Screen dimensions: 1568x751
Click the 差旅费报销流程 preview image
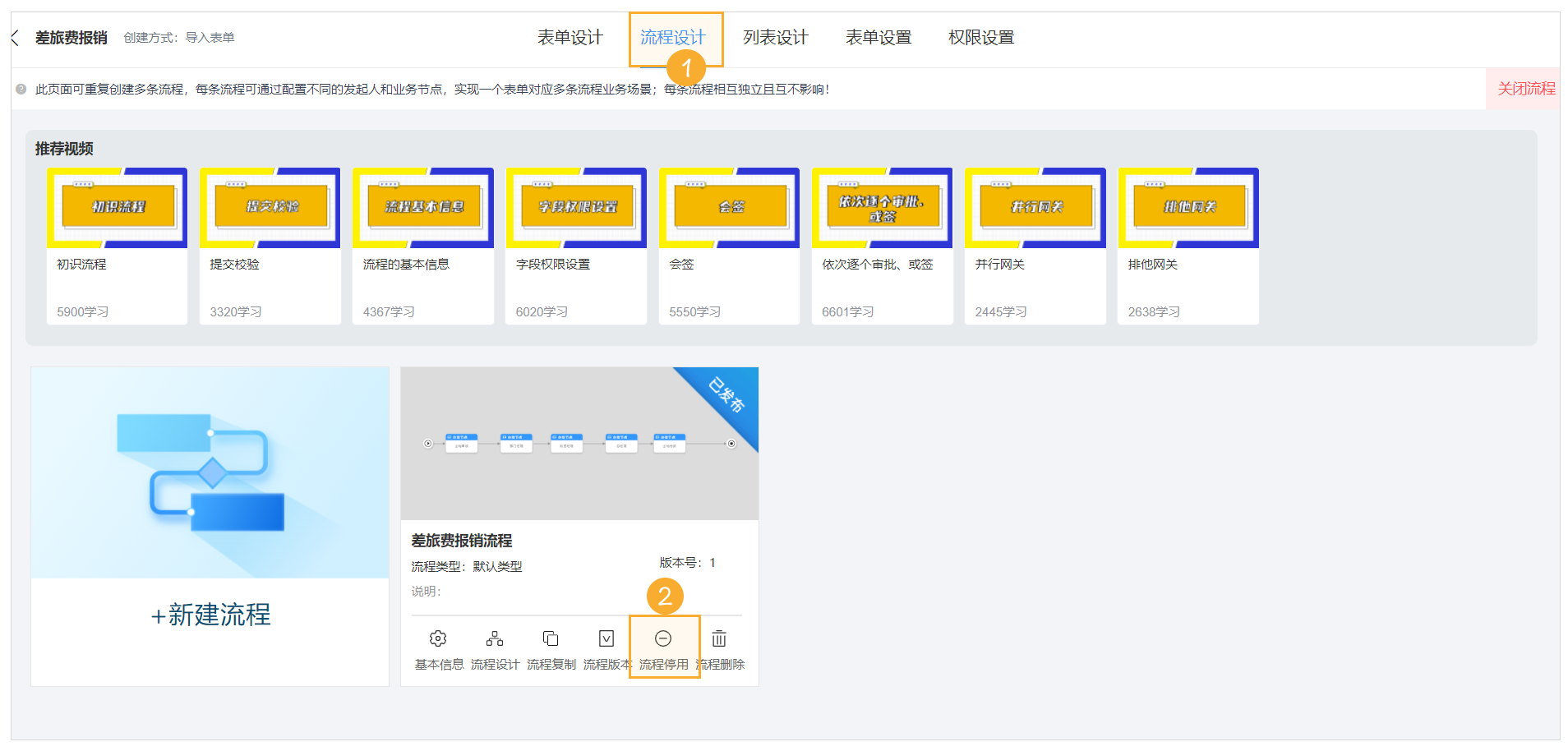point(579,444)
